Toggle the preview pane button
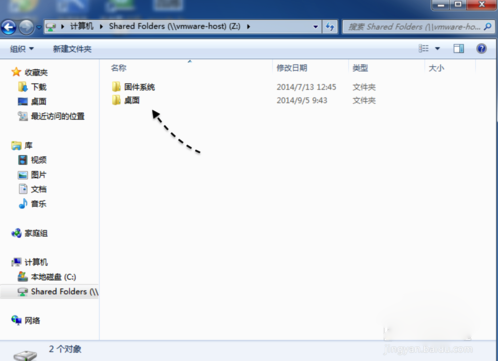The width and height of the screenshot is (498, 361). click(x=459, y=49)
